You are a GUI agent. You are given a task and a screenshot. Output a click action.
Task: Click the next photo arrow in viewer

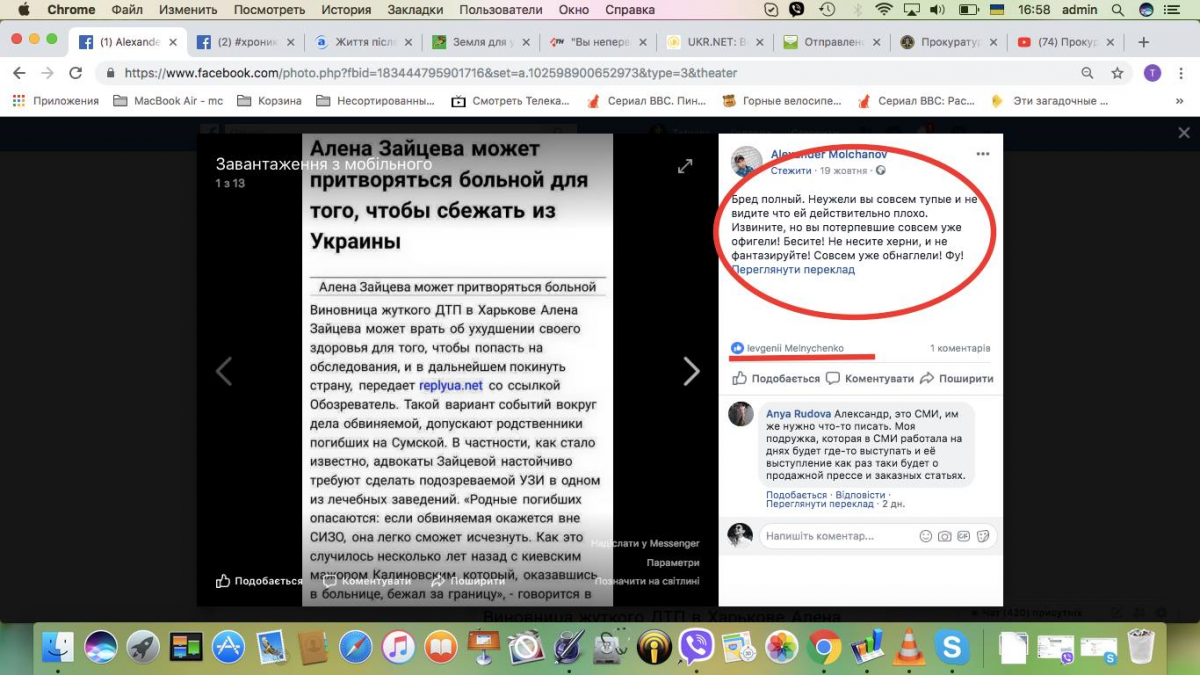pos(691,371)
